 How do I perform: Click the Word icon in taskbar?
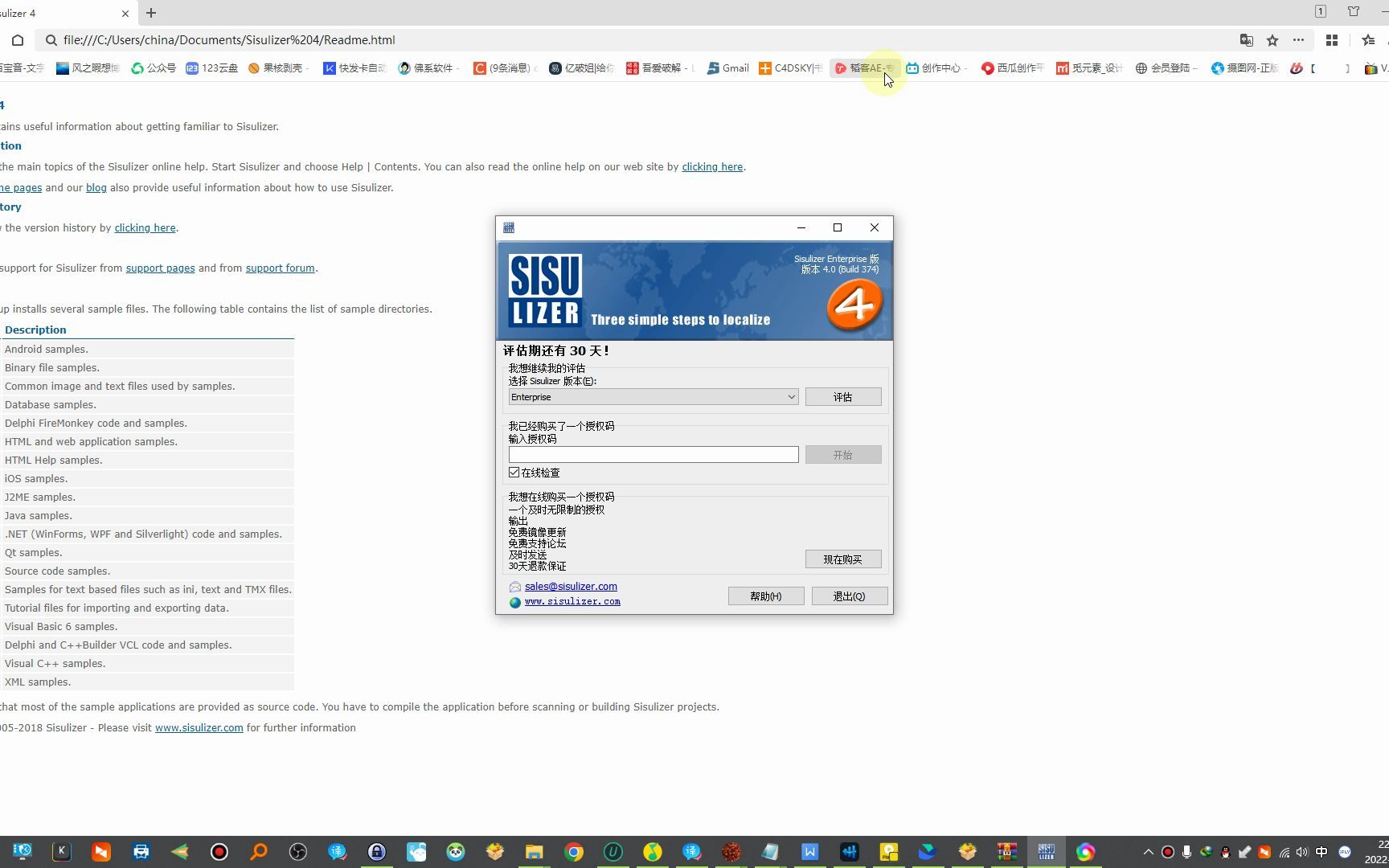pyautogui.click(x=809, y=852)
